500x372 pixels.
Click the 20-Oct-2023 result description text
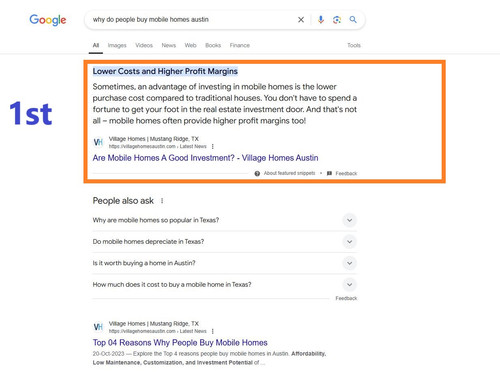tap(209, 358)
